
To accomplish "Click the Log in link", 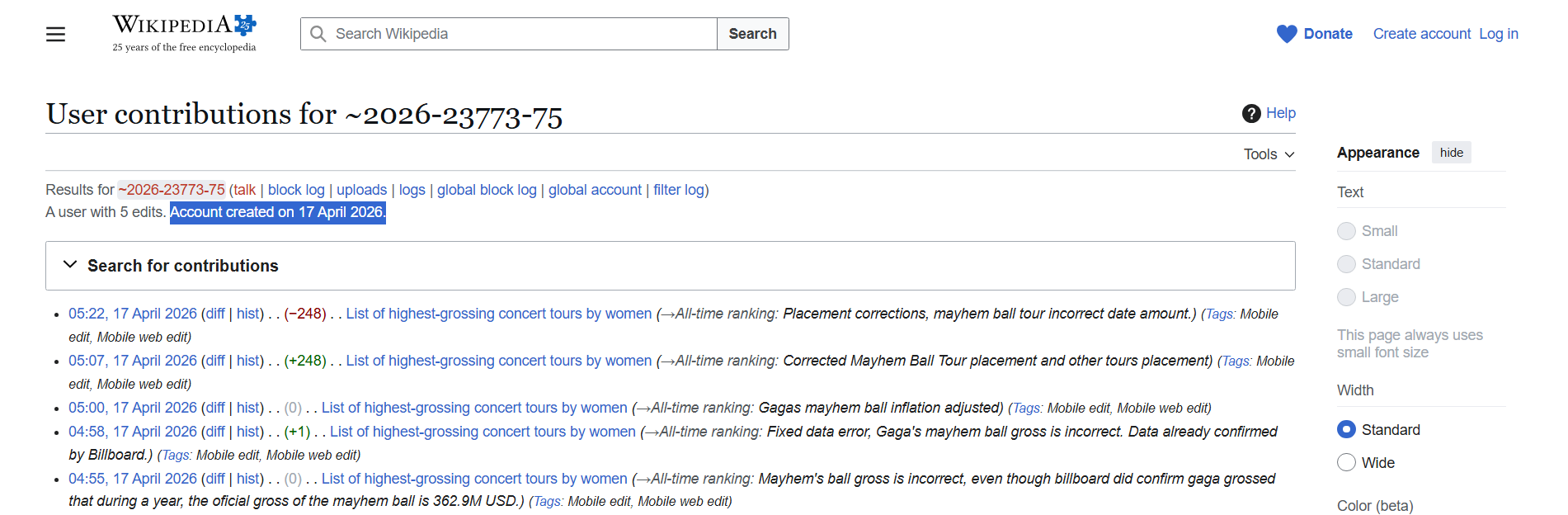I will pyautogui.click(x=1499, y=34).
